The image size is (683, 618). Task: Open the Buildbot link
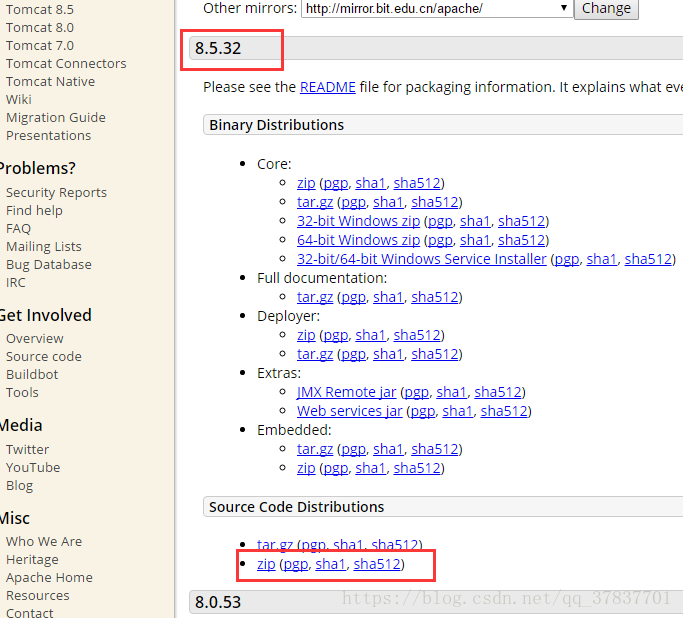(x=32, y=375)
